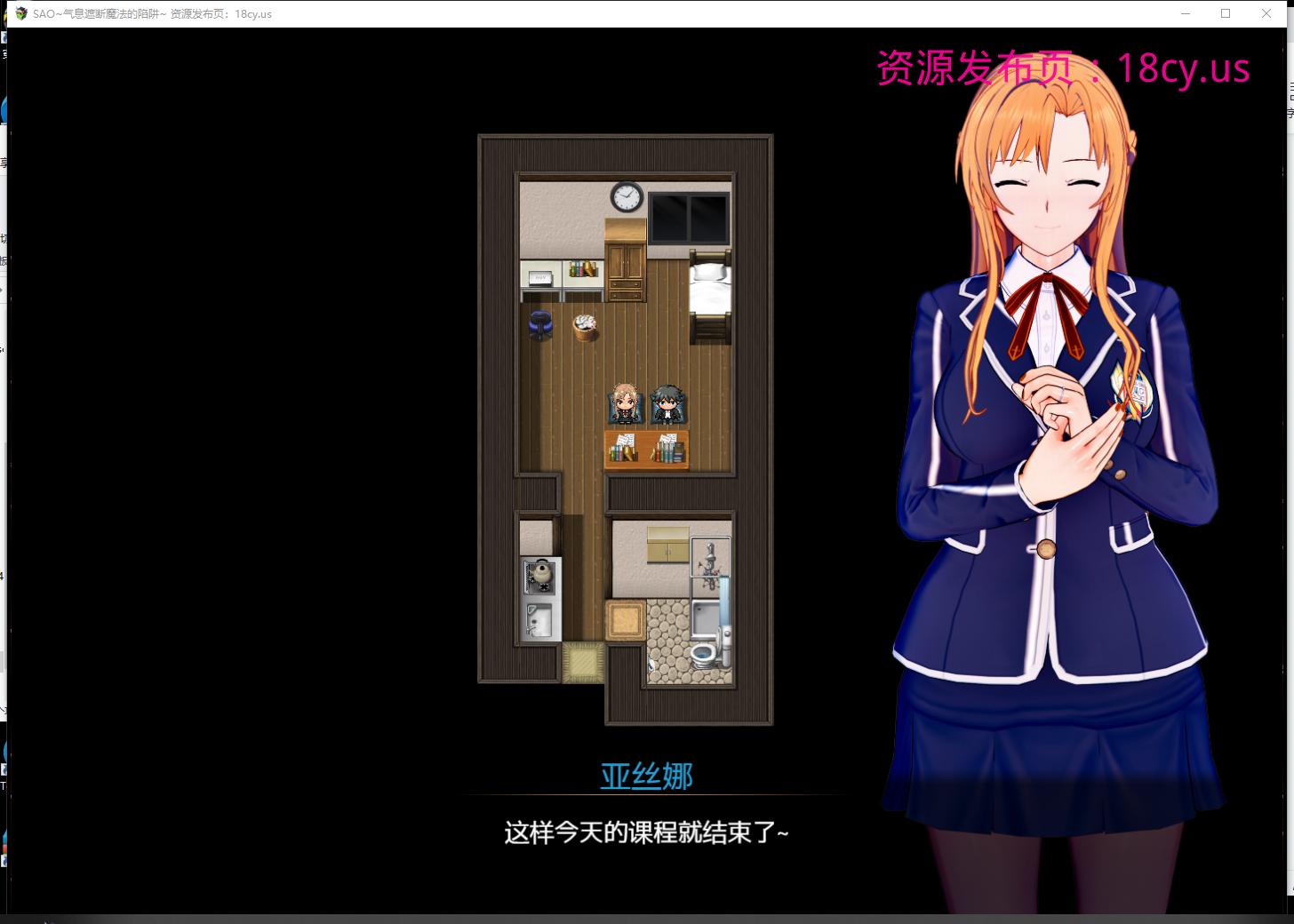Click the dark window on the wall
1294x924 pixels.
coord(689,218)
